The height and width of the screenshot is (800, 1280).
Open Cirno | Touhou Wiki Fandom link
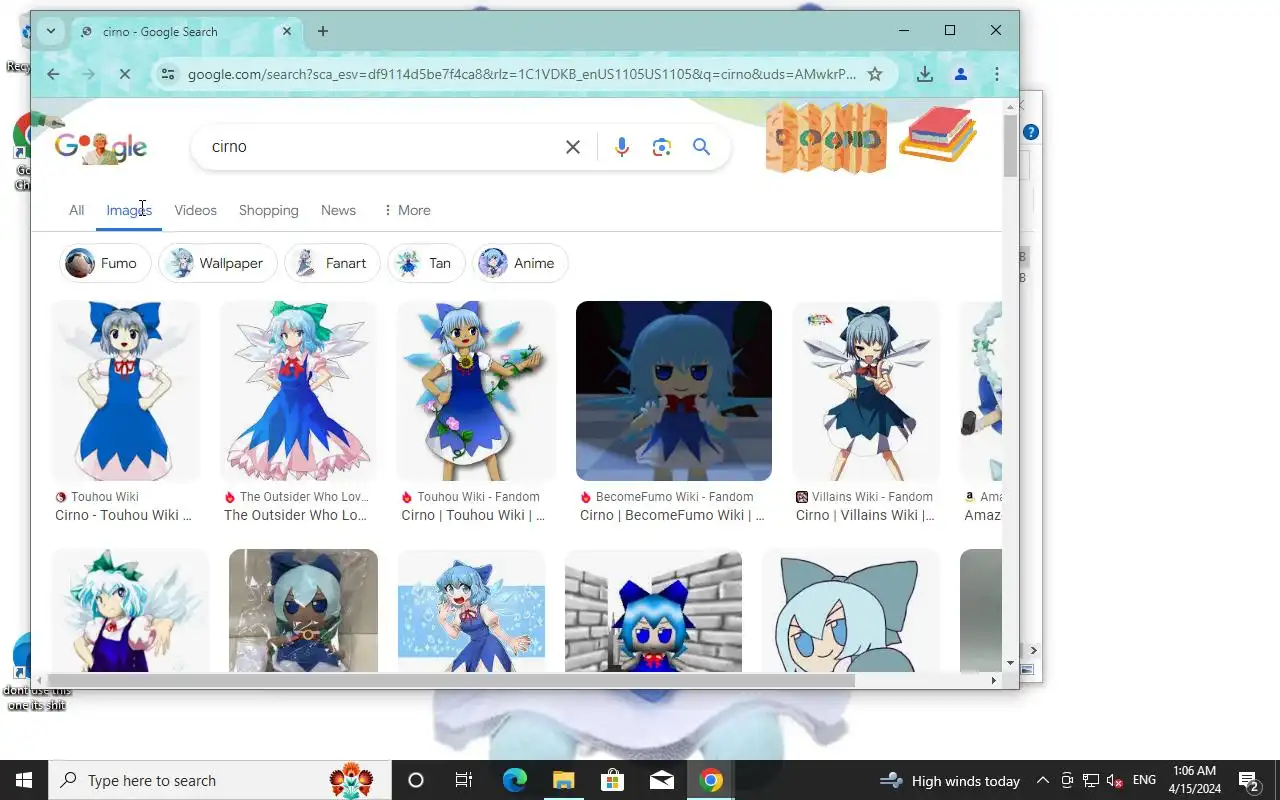point(473,515)
